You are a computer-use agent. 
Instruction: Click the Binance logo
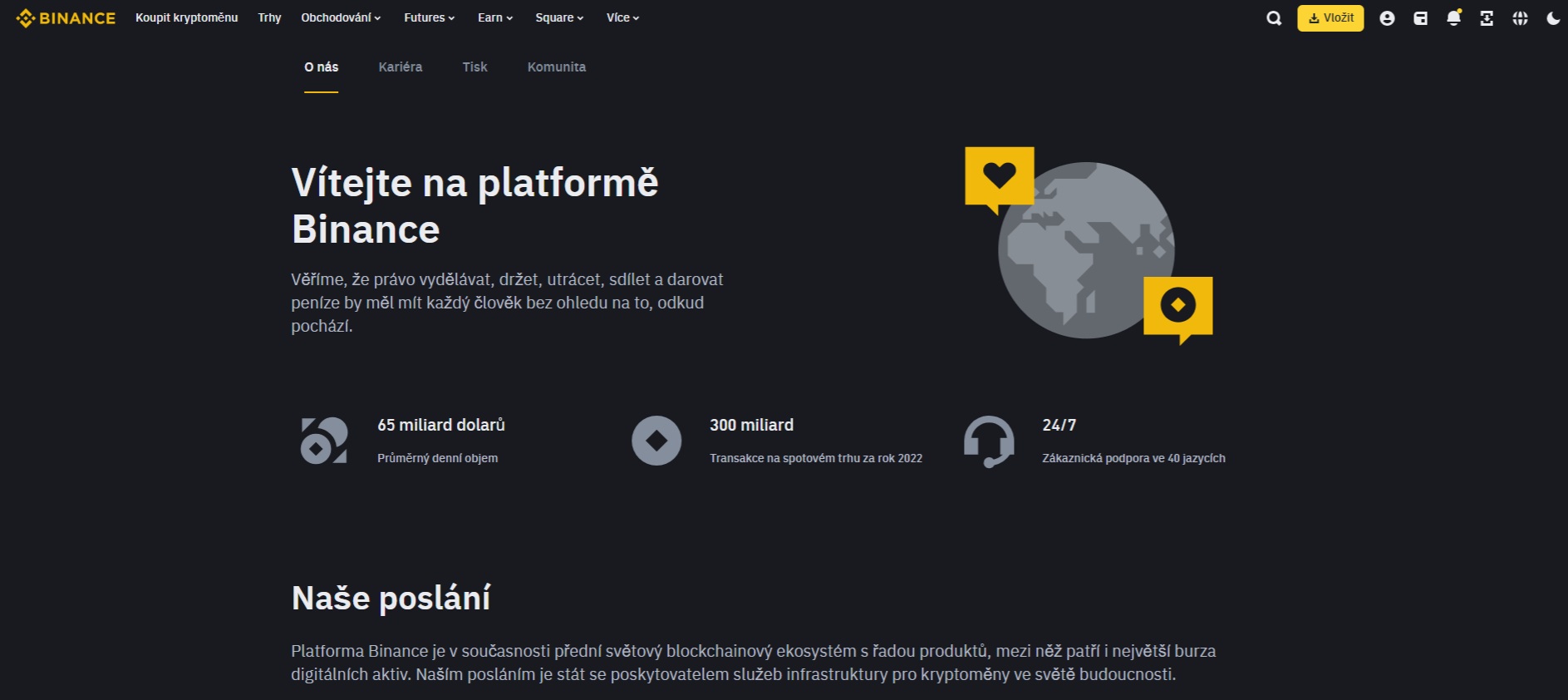pyautogui.click(x=66, y=17)
